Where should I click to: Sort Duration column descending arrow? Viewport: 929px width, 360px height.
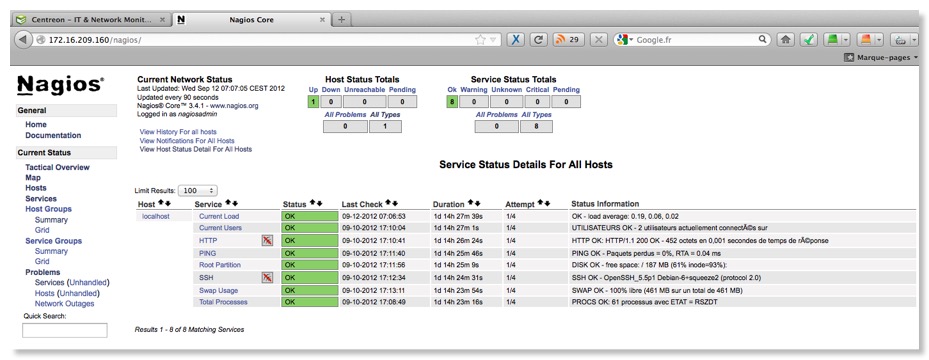coord(477,203)
